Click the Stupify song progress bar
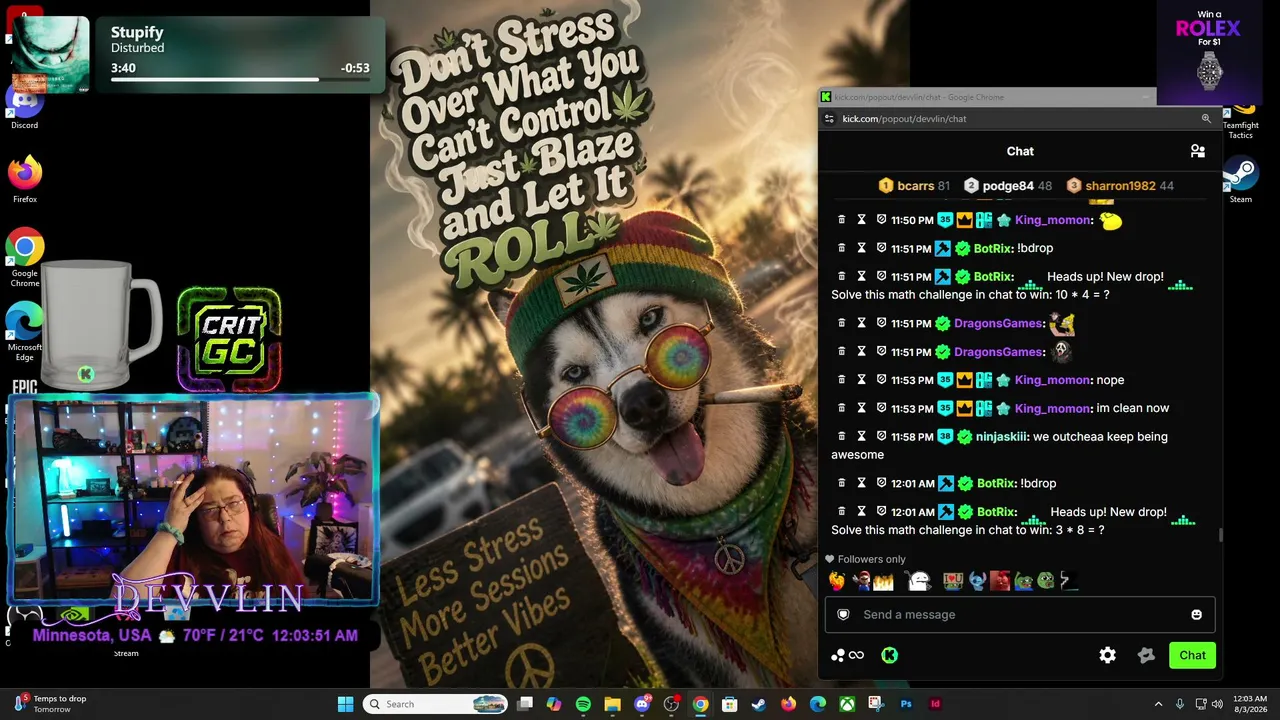The height and width of the screenshot is (720, 1280). click(240, 79)
